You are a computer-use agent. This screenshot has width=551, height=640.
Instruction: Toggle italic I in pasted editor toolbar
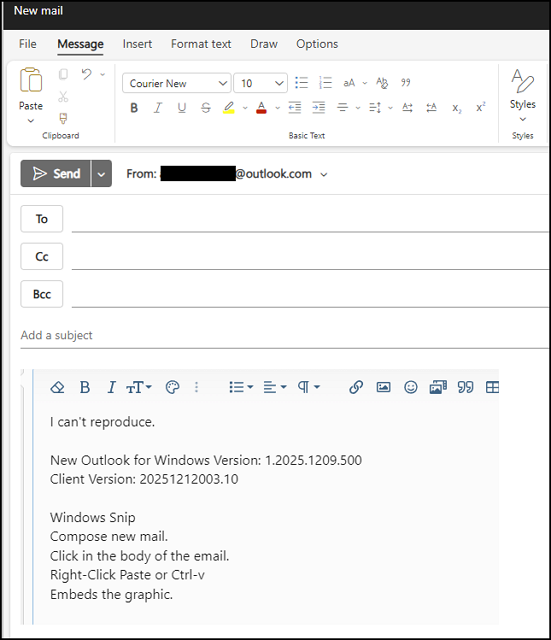click(111, 387)
